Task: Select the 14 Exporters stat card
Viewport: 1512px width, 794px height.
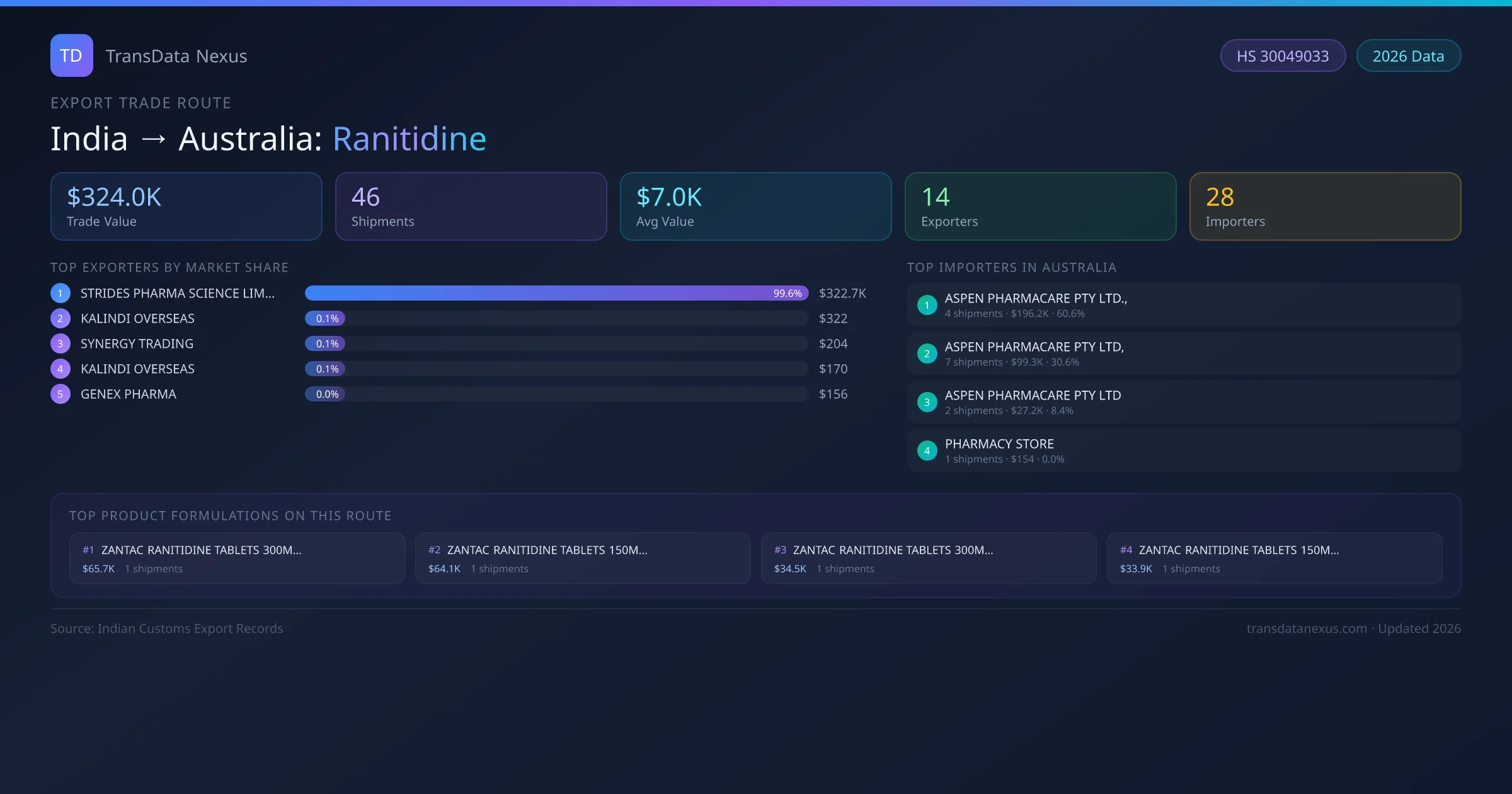Action: pyautogui.click(x=1040, y=206)
